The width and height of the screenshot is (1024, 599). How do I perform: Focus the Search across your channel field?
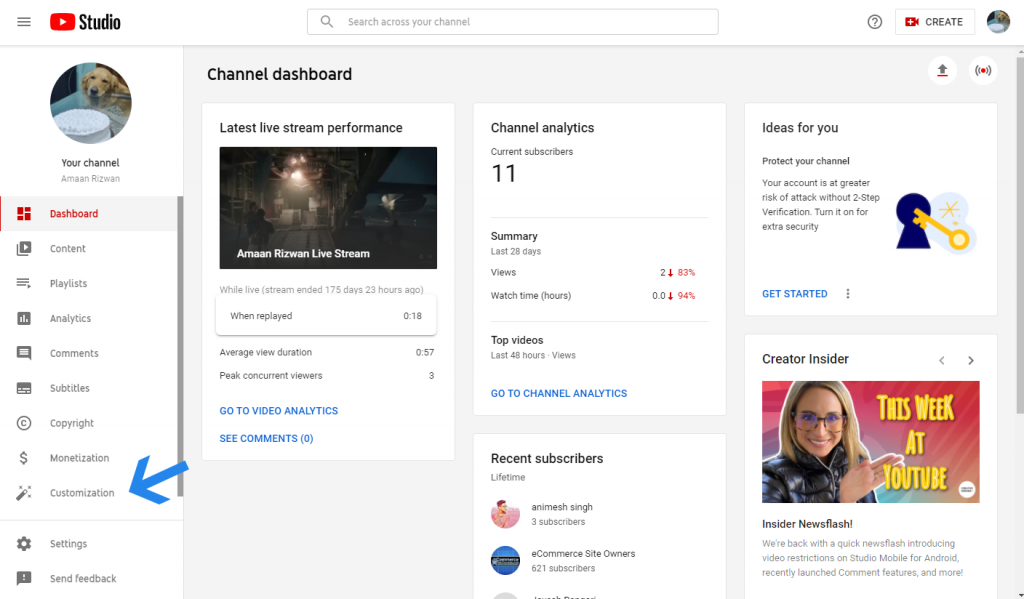pyautogui.click(x=513, y=22)
